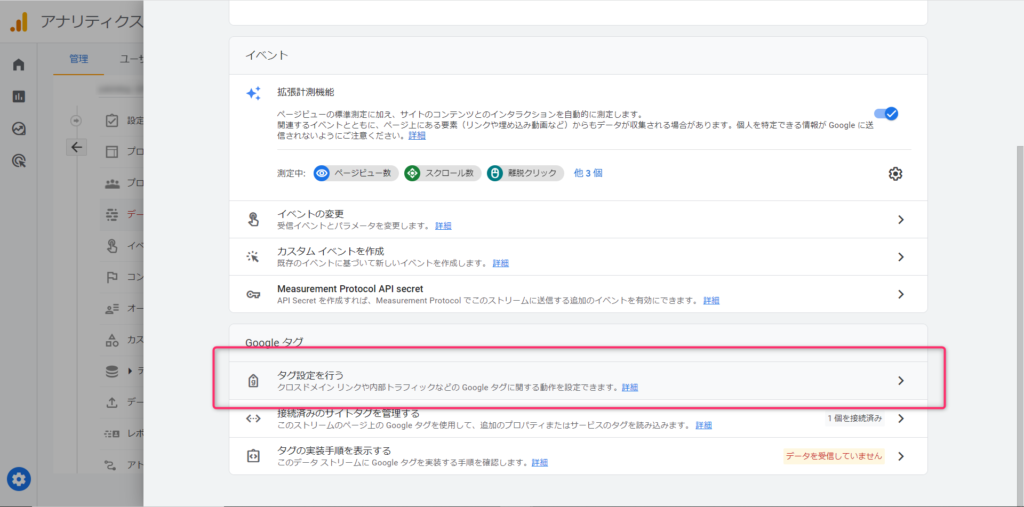Click the attribution settings icon
The height and width of the screenshot is (507, 1024).
click(x=112, y=465)
